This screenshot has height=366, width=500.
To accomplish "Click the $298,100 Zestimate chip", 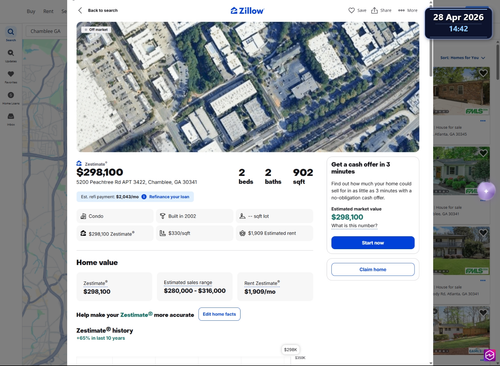I will pos(115,233).
